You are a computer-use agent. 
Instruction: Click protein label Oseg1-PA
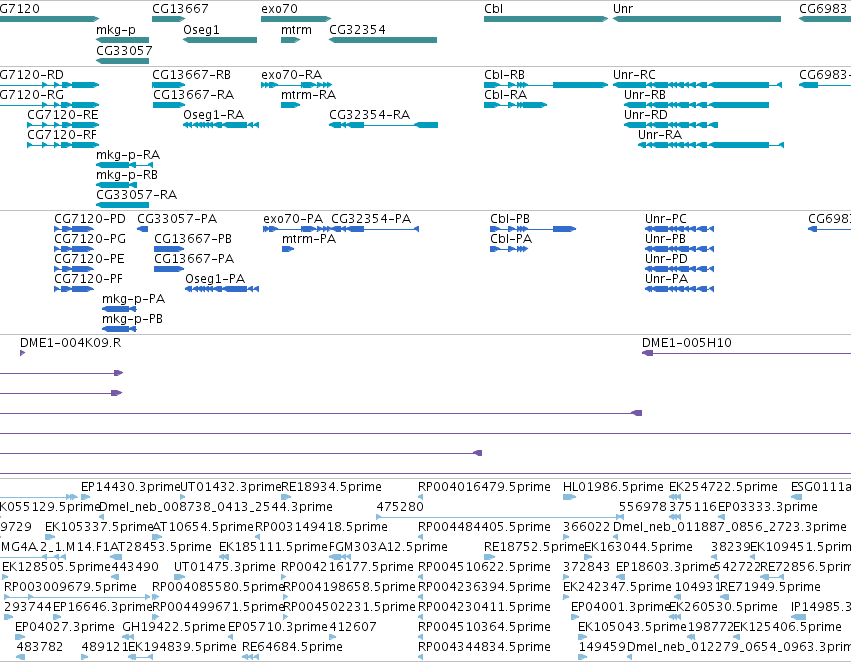215,278
